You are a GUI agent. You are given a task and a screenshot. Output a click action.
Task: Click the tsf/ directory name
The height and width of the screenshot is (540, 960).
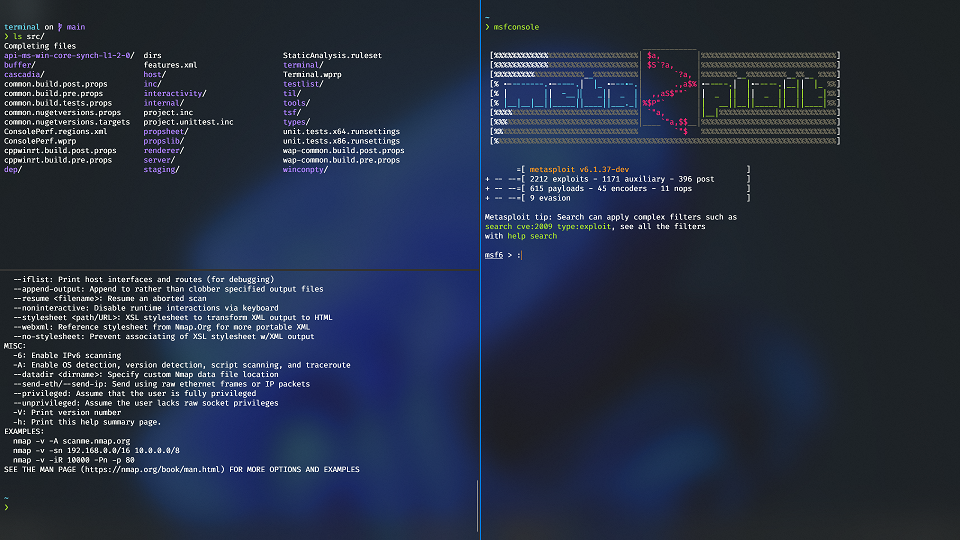[291, 113]
